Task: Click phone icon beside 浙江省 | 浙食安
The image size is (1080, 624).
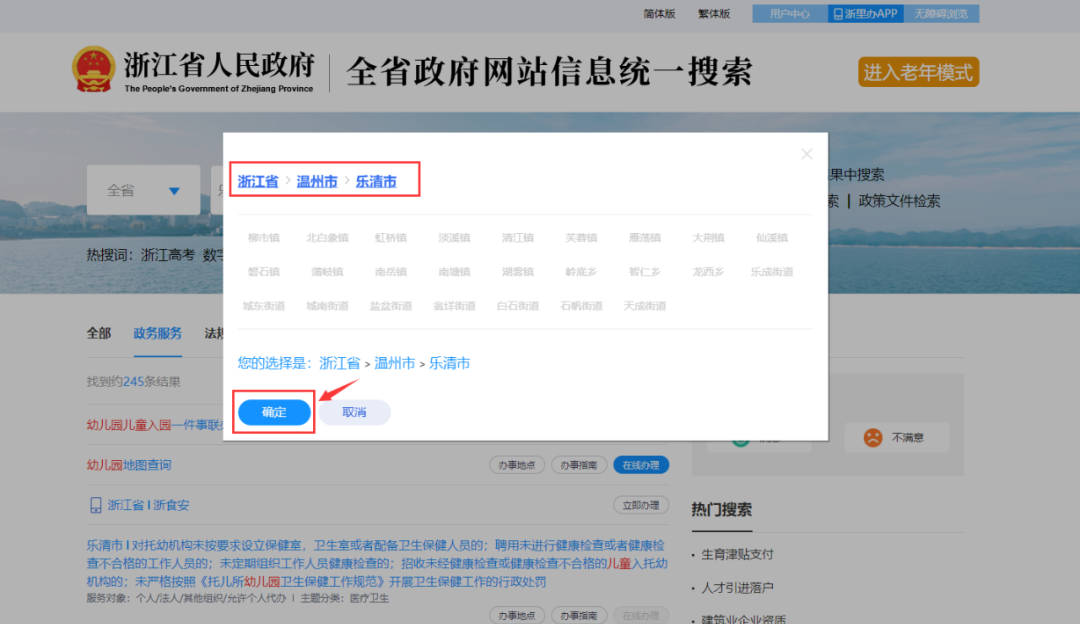Action: point(95,505)
